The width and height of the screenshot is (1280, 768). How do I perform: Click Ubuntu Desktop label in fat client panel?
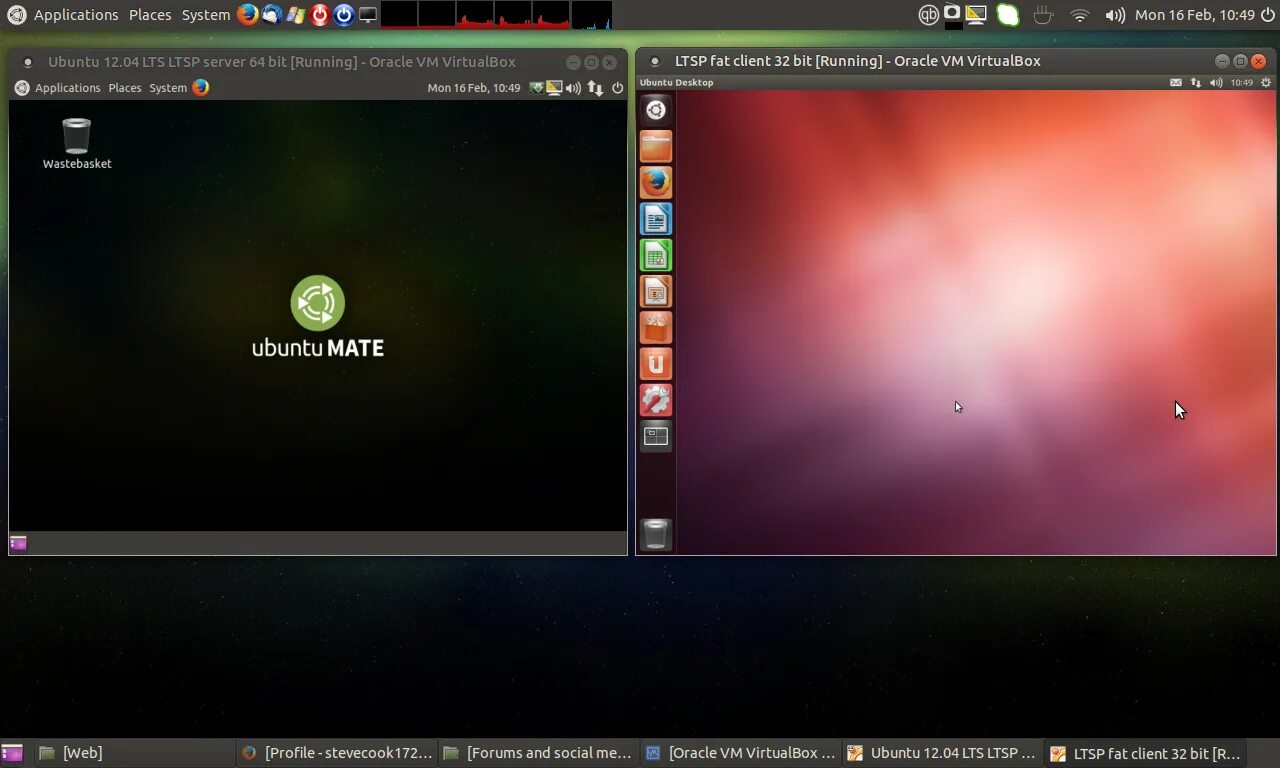[x=676, y=83]
